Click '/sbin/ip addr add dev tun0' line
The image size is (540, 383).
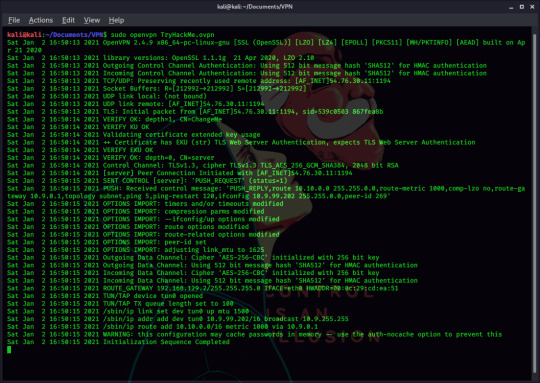click(x=178, y=319)
